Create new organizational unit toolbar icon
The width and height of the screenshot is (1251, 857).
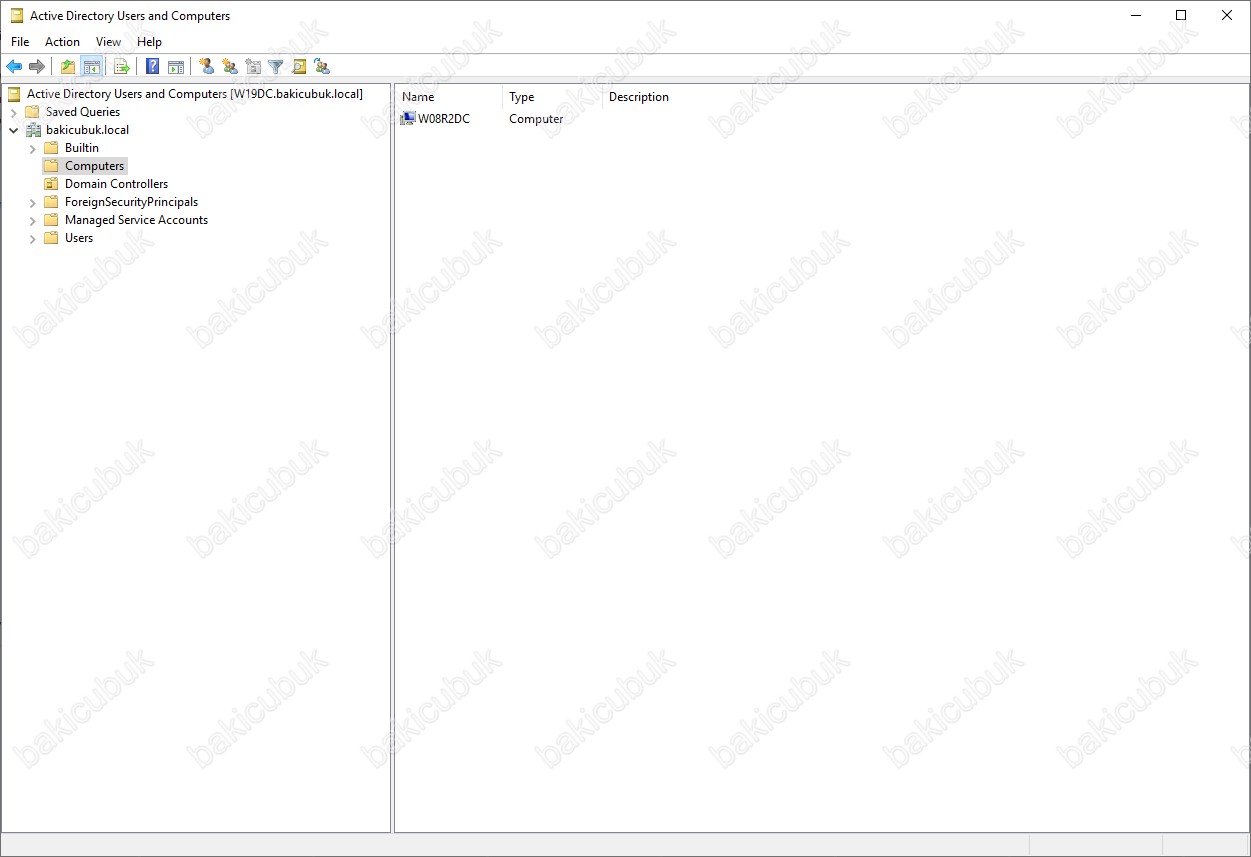click(253, 67)
